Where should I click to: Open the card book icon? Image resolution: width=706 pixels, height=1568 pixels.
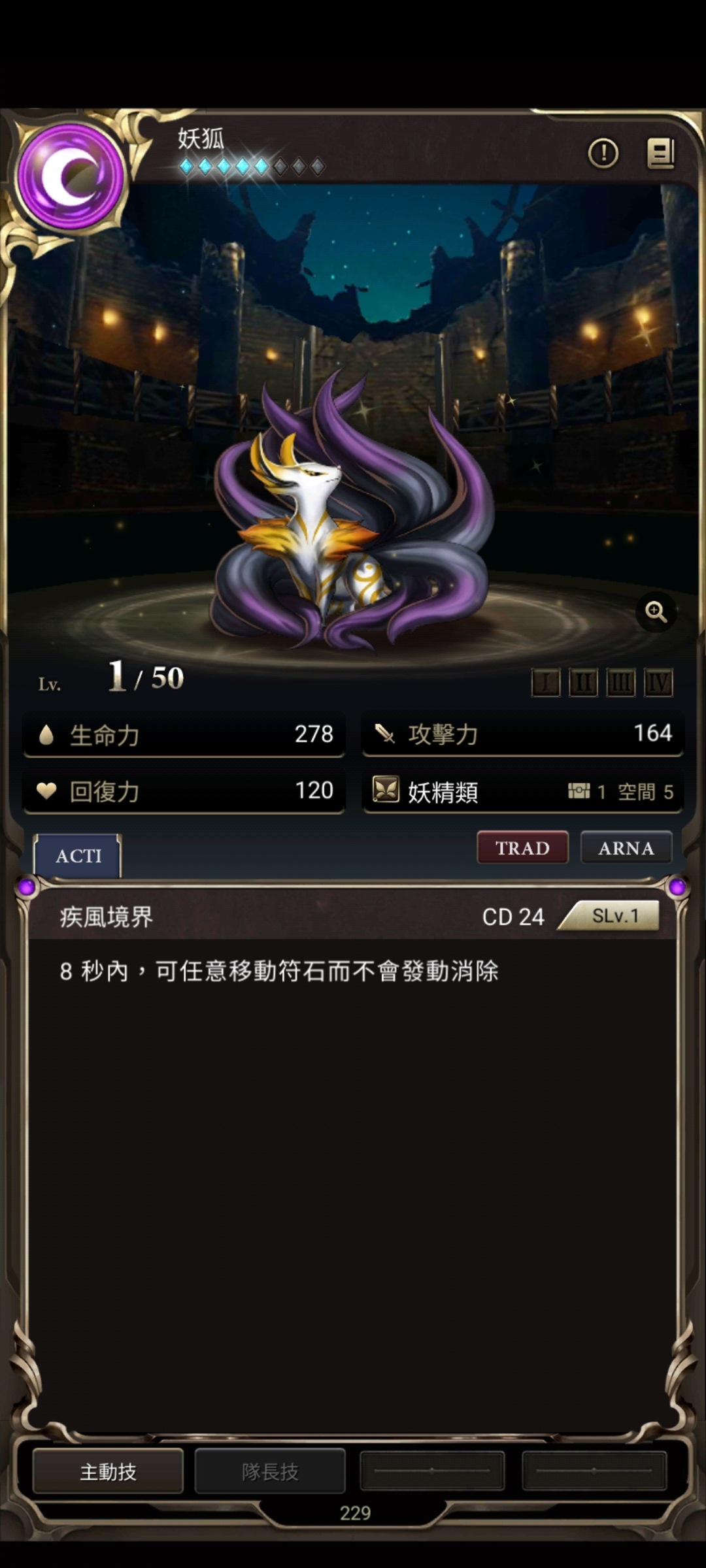661,154
